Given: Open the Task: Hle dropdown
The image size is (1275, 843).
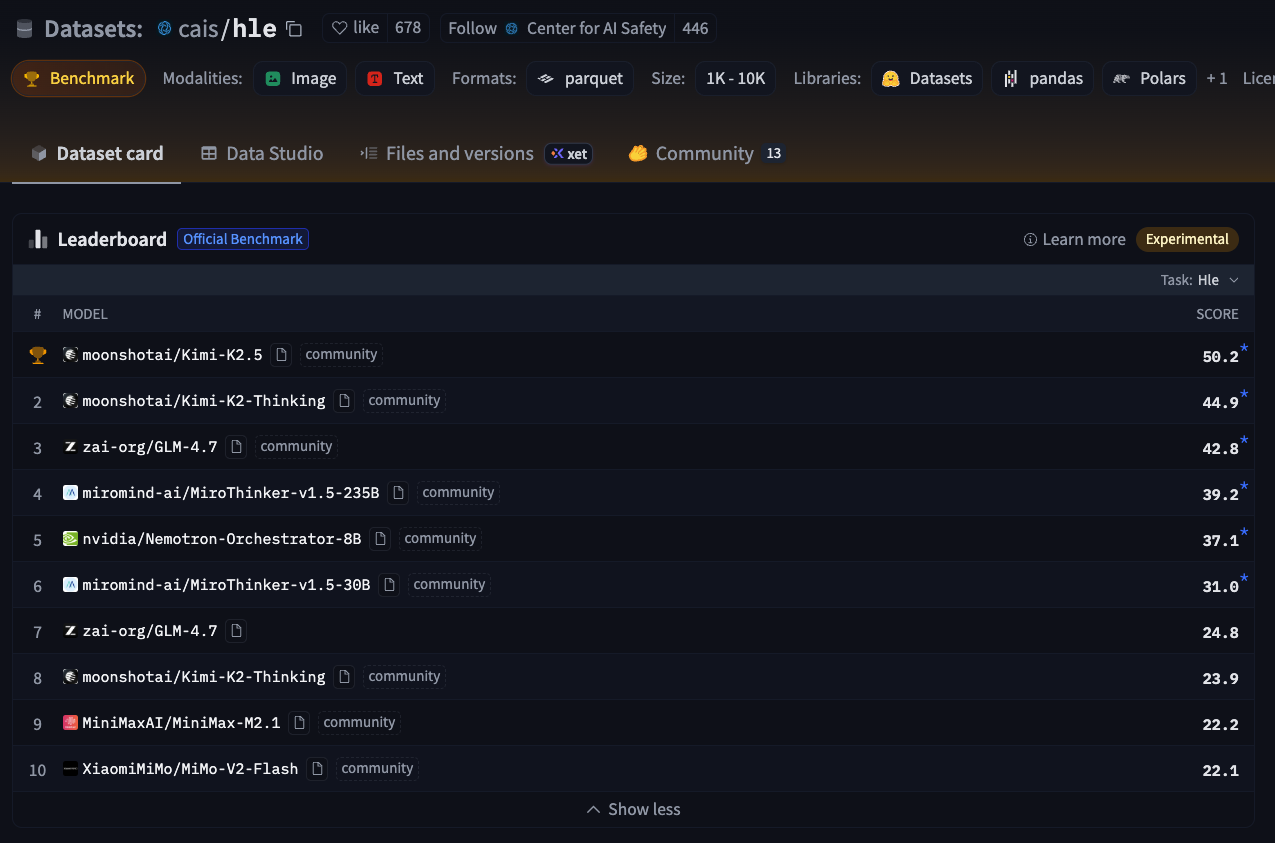Looking at the screenshot, I should pos(1199,280).
